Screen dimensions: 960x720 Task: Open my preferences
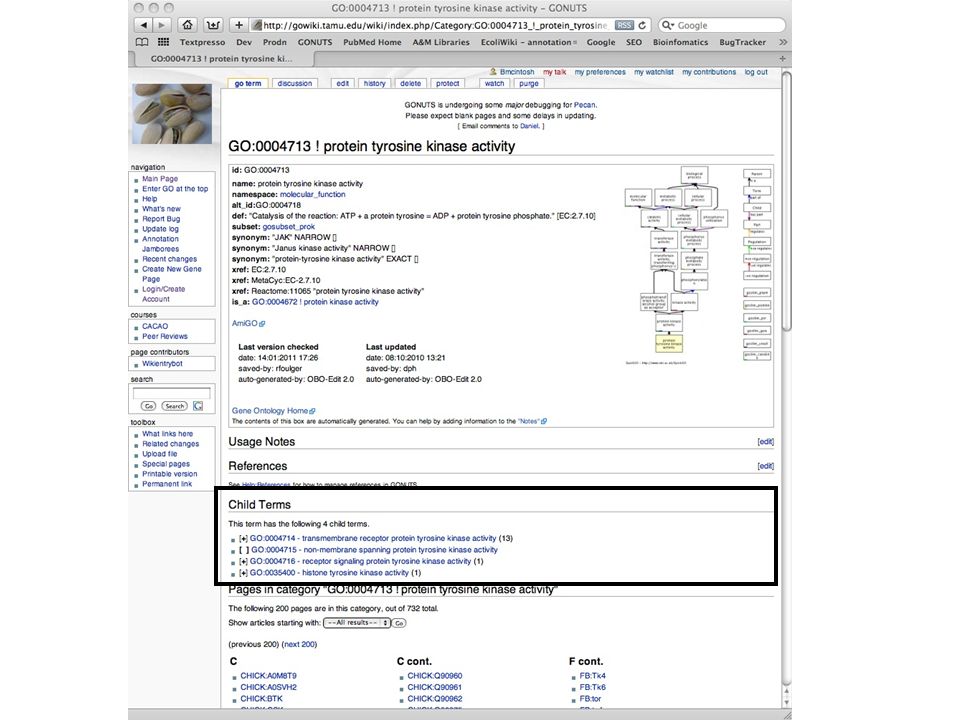click(600, 72)
